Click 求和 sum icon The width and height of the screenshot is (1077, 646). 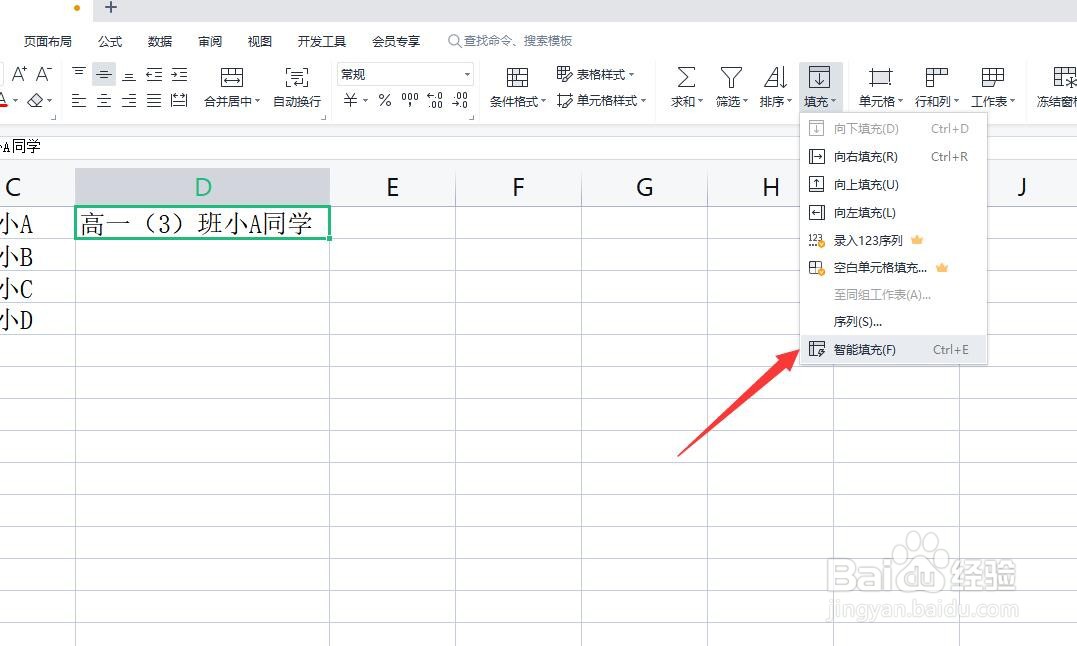[685, 77]
